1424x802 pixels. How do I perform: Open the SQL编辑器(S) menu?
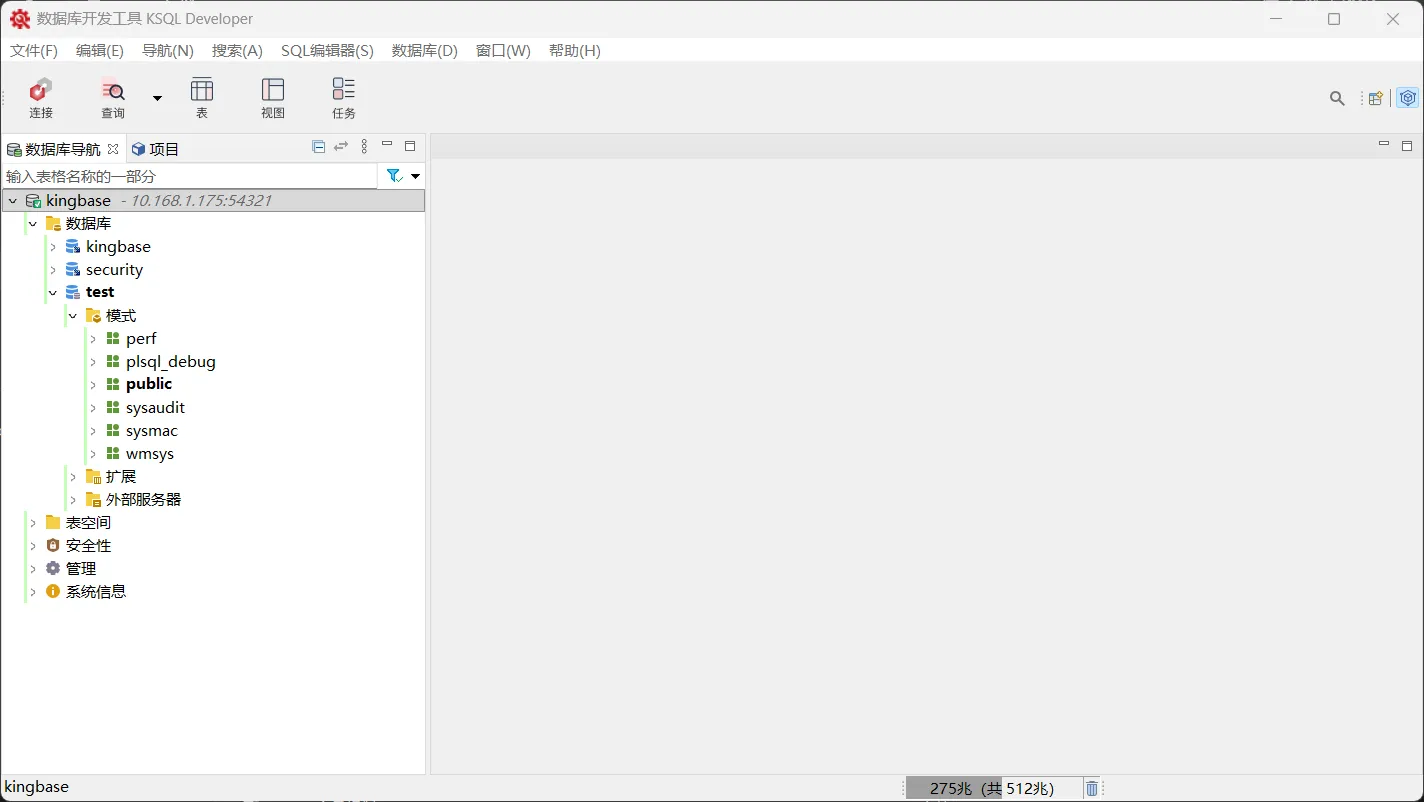coord(327,50)
